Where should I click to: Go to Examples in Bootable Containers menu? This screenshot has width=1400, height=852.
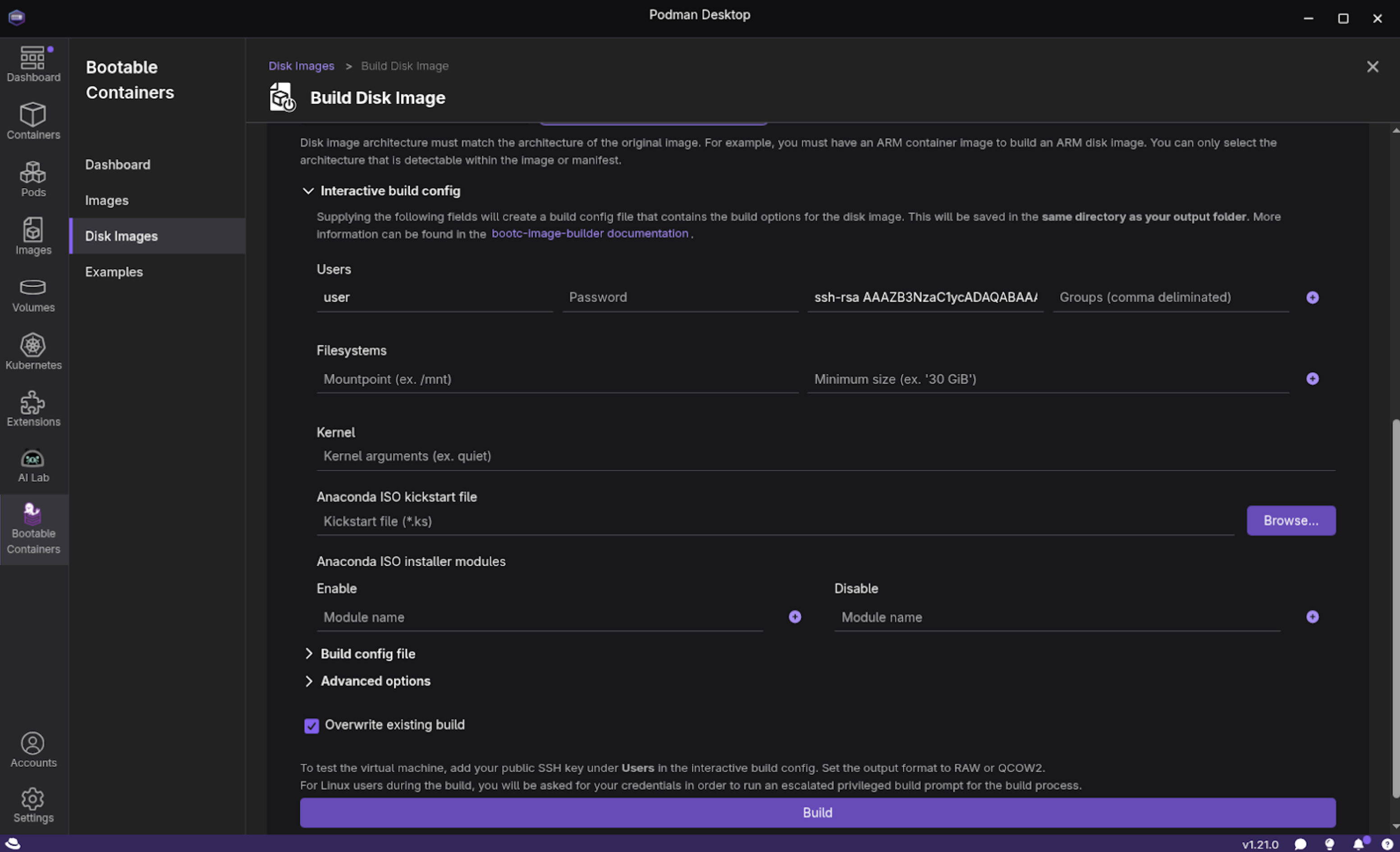point(114,272)
